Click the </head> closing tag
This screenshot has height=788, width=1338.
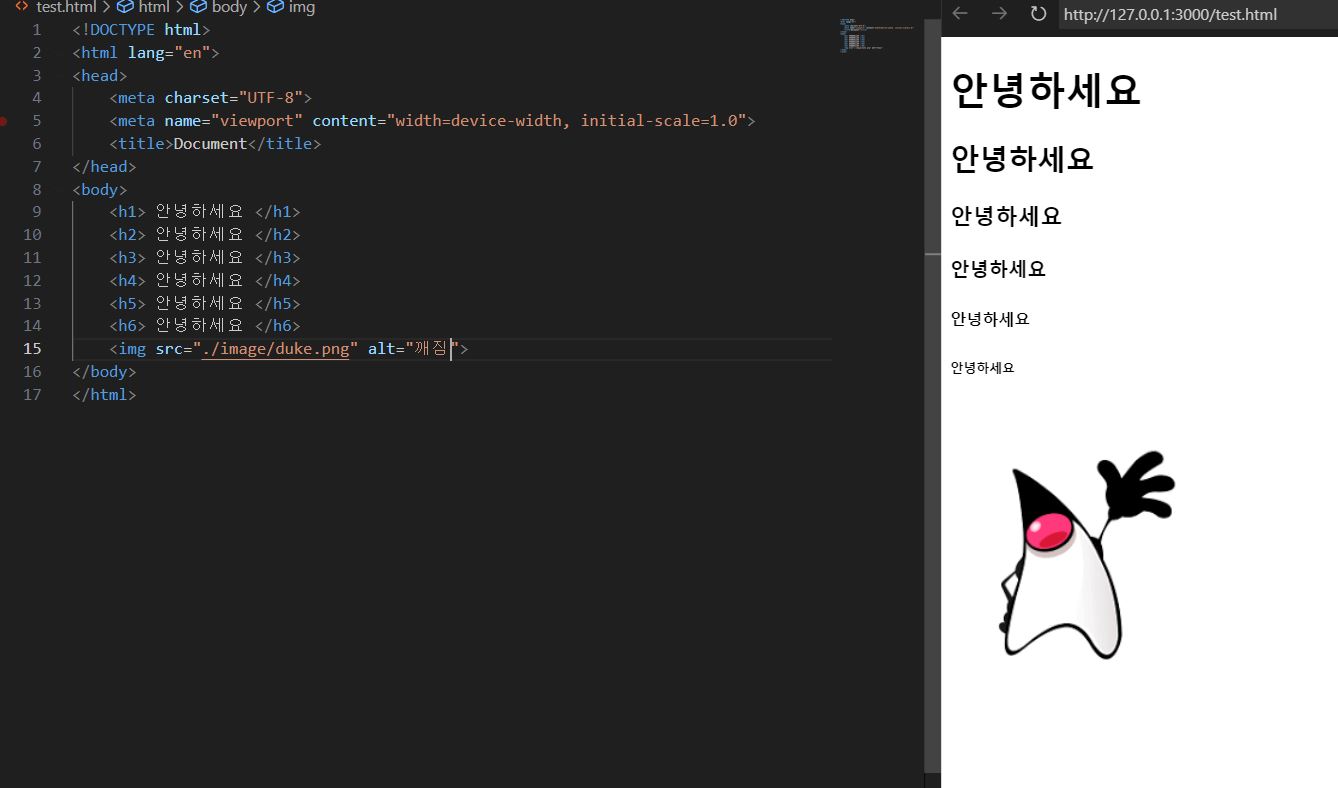click(x=104, y=167)
